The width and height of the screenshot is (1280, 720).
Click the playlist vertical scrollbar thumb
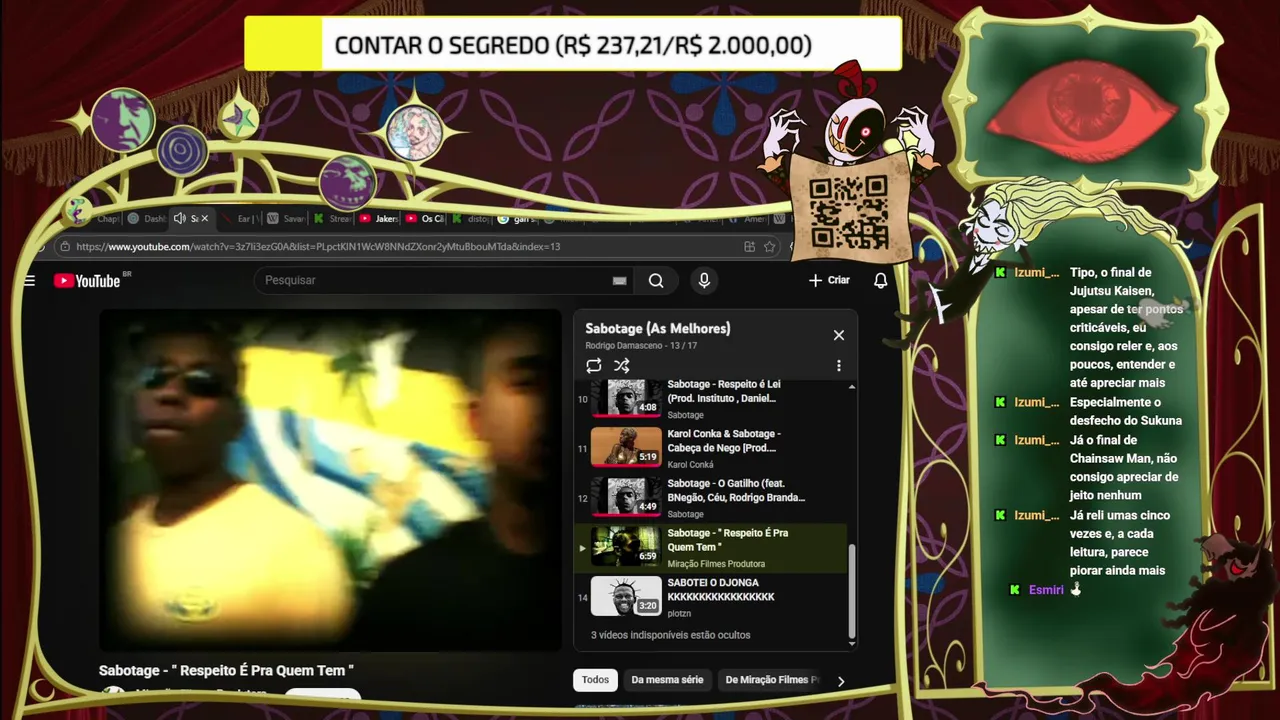[851, 590]
